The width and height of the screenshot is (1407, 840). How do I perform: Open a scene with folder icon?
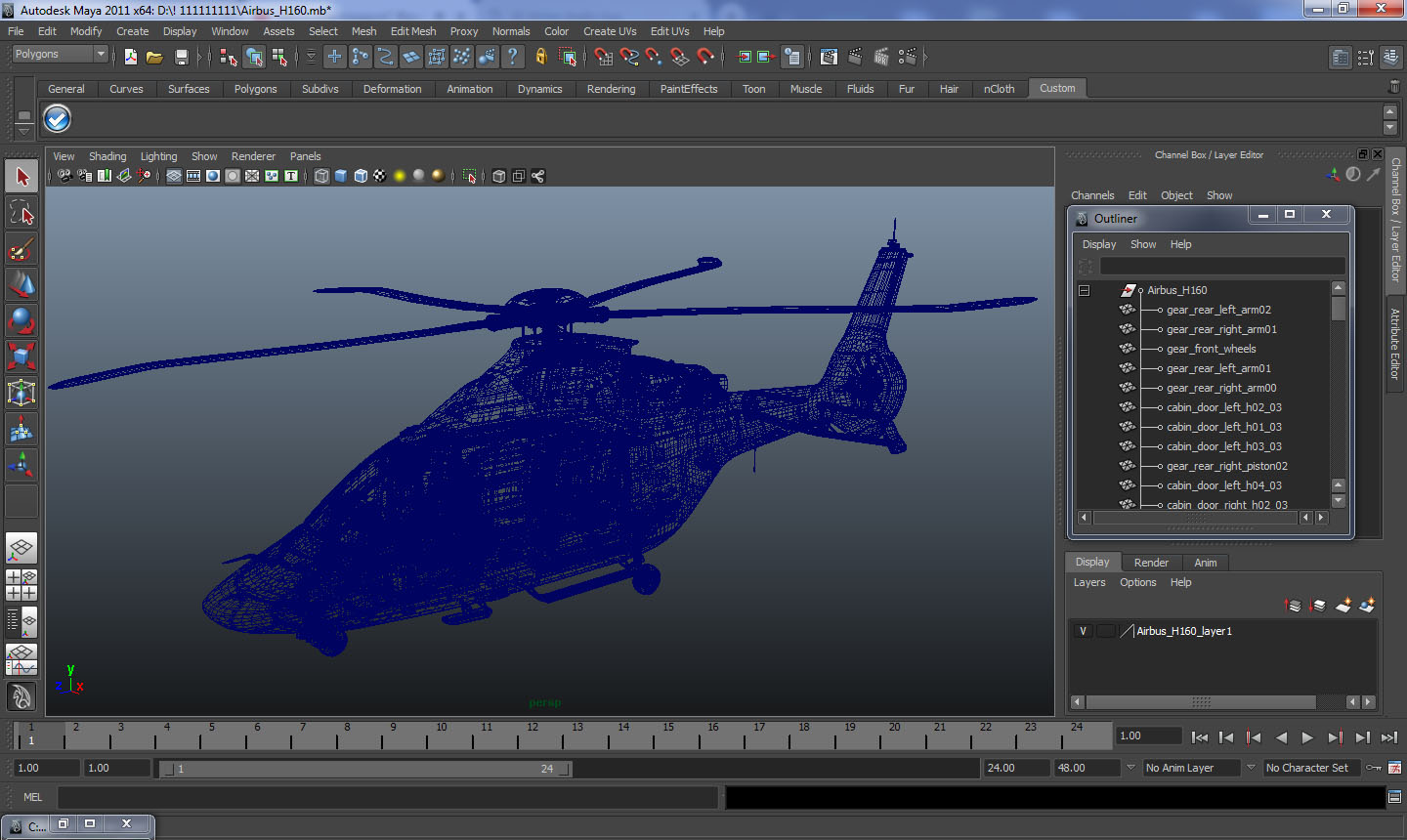154,57
